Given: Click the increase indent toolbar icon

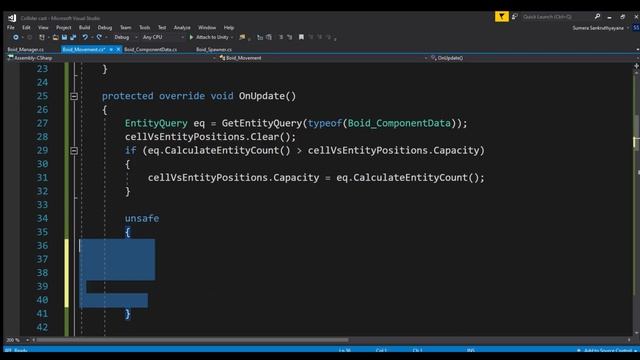Looking at the screenshot, I should tap(269, 37).
